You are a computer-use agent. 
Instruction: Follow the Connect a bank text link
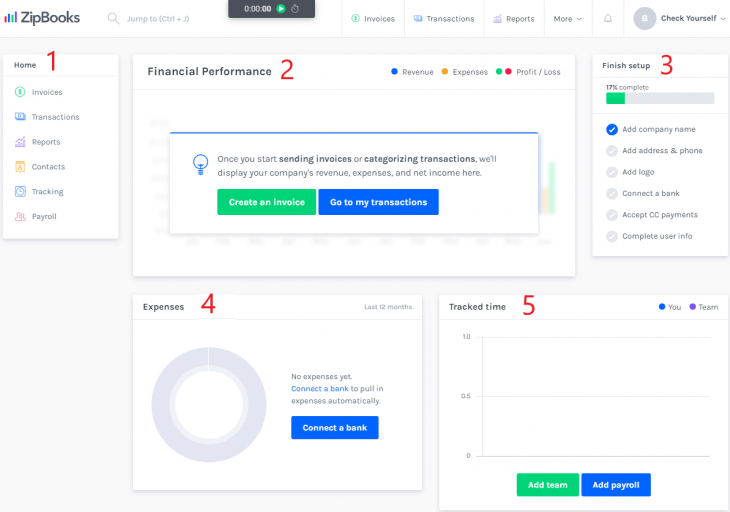320,389
